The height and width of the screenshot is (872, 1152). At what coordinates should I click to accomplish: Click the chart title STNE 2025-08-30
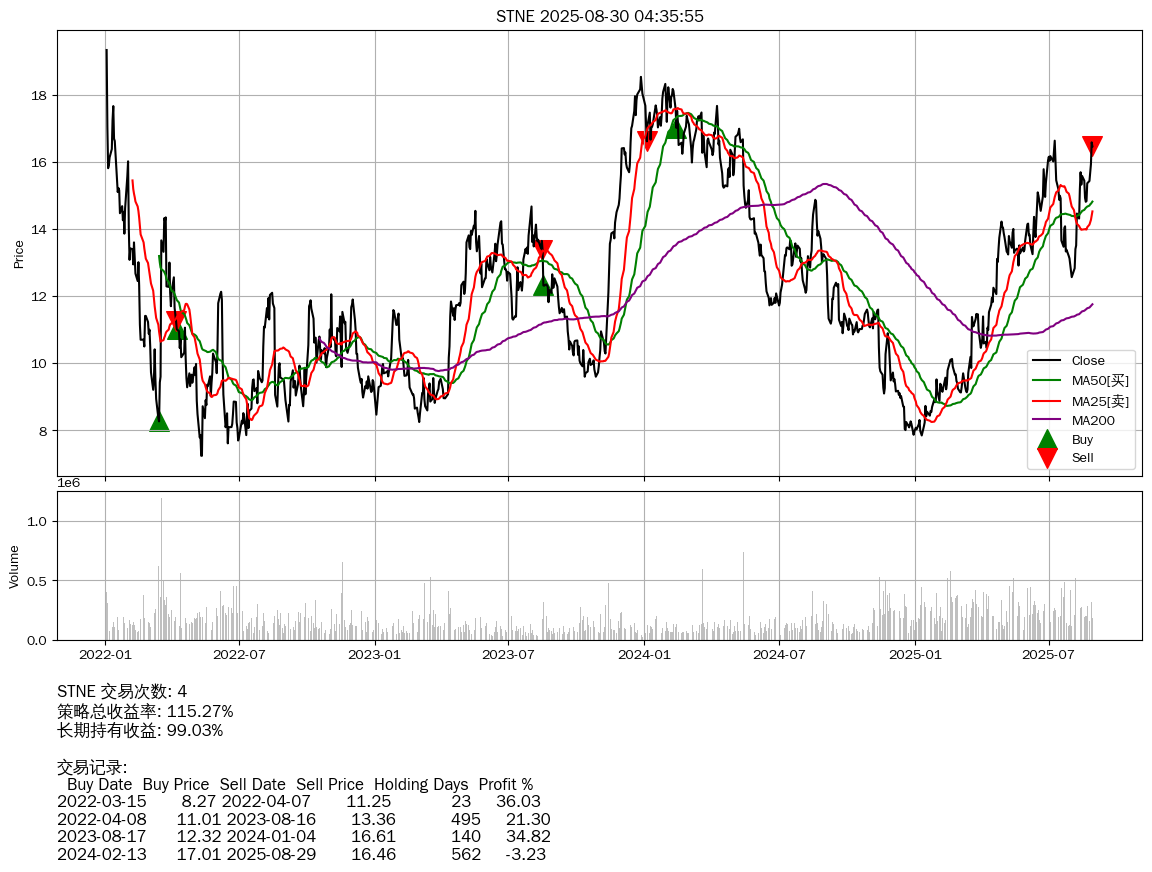coord(599,16)
